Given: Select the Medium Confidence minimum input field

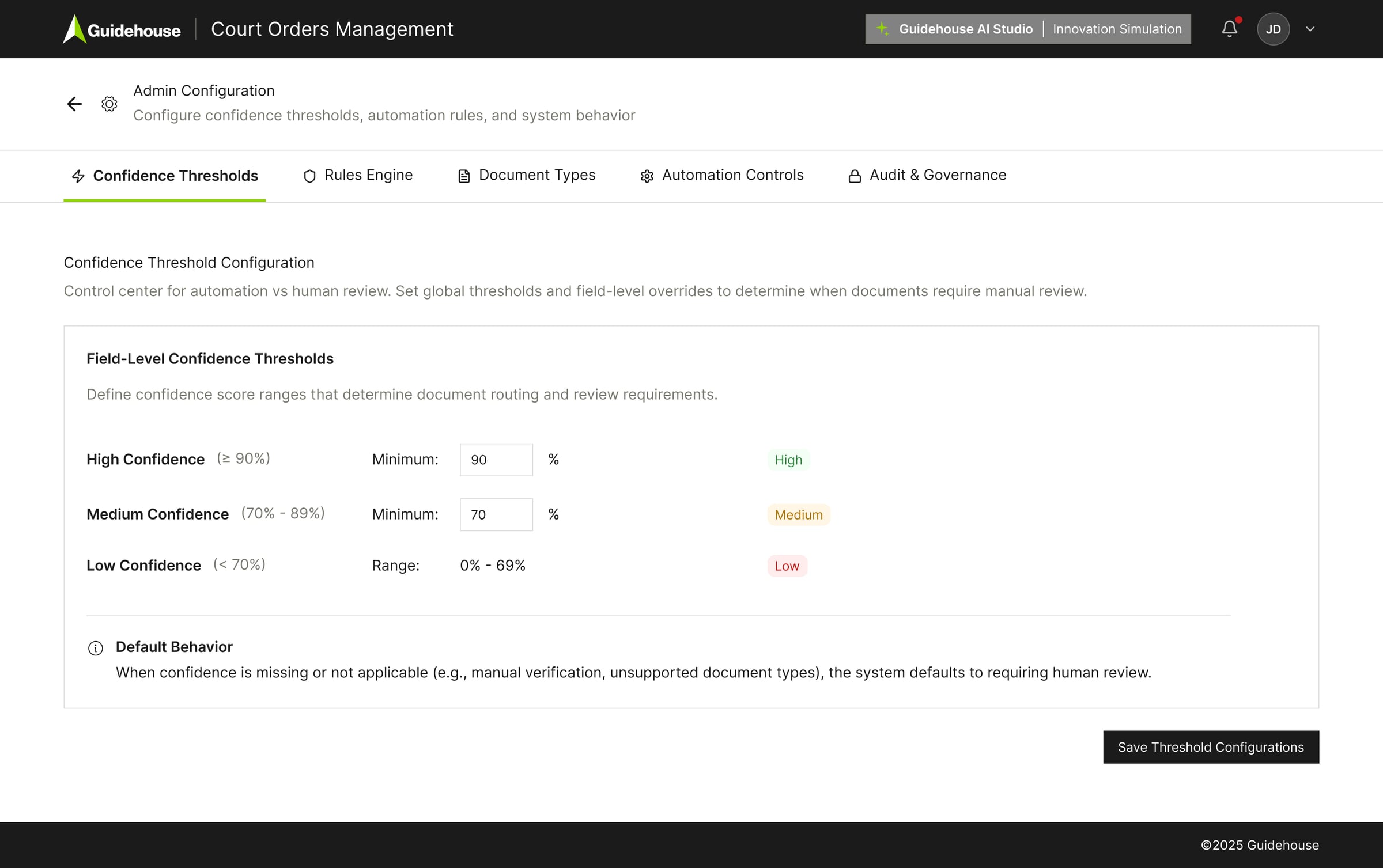Looking at the screenshot, I should tap(496, 514).
